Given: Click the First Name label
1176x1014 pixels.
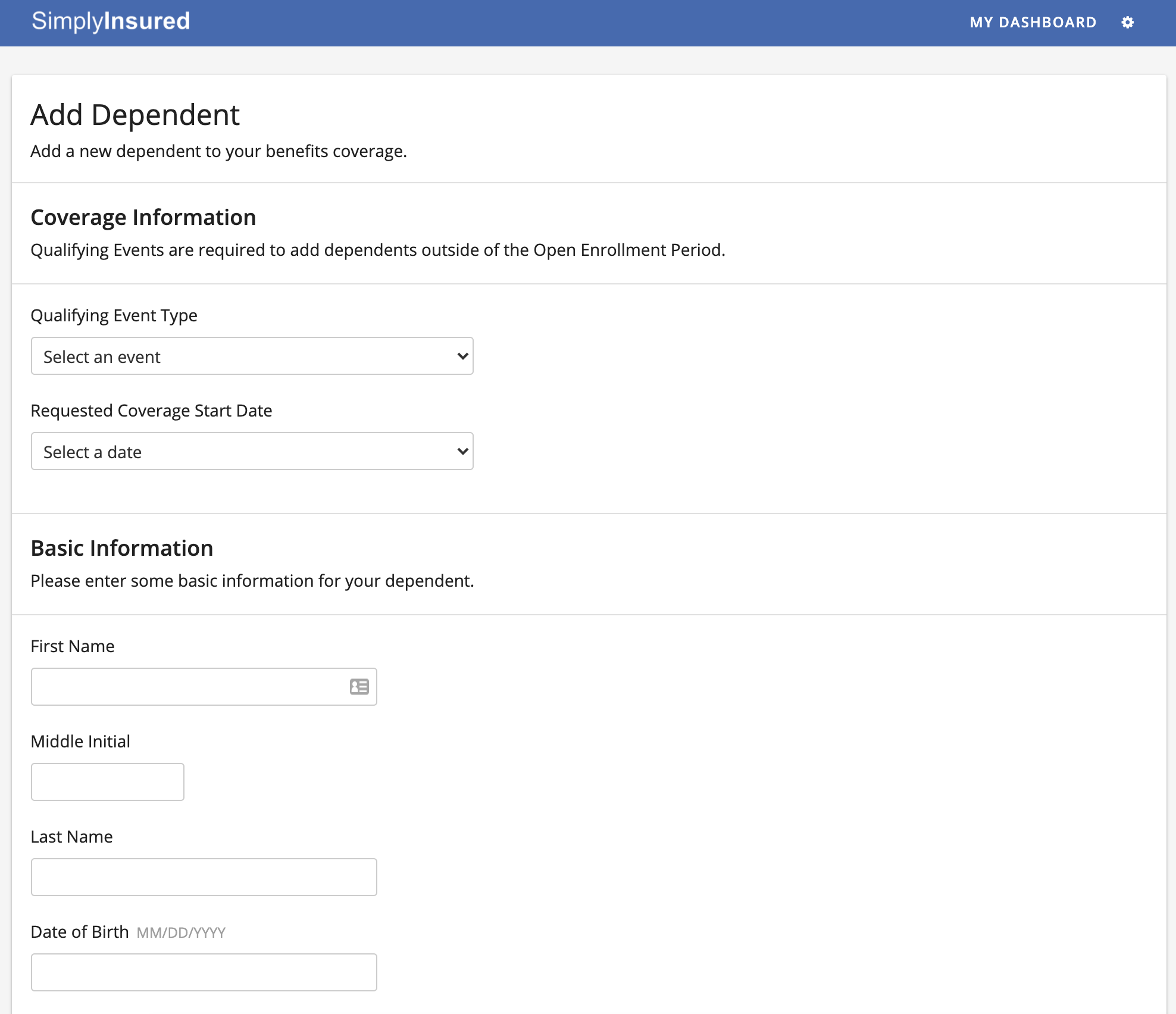Looking at the screenshot, I should (x=73, y=646).
